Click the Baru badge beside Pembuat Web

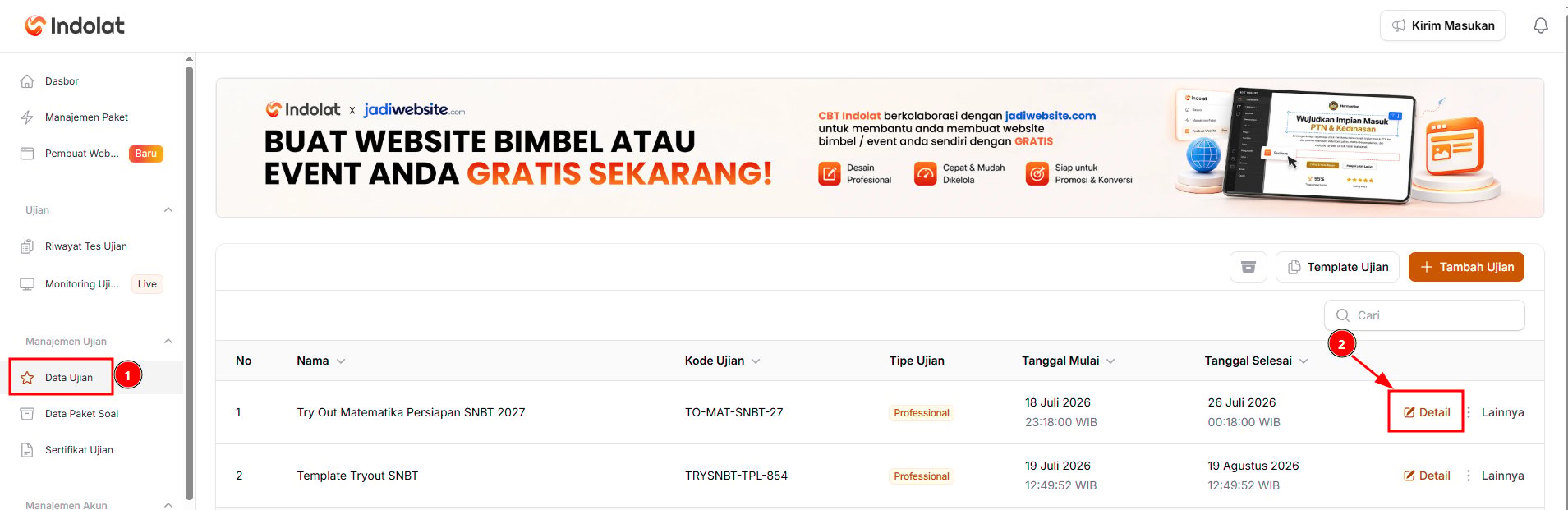[x=146, y=154]
